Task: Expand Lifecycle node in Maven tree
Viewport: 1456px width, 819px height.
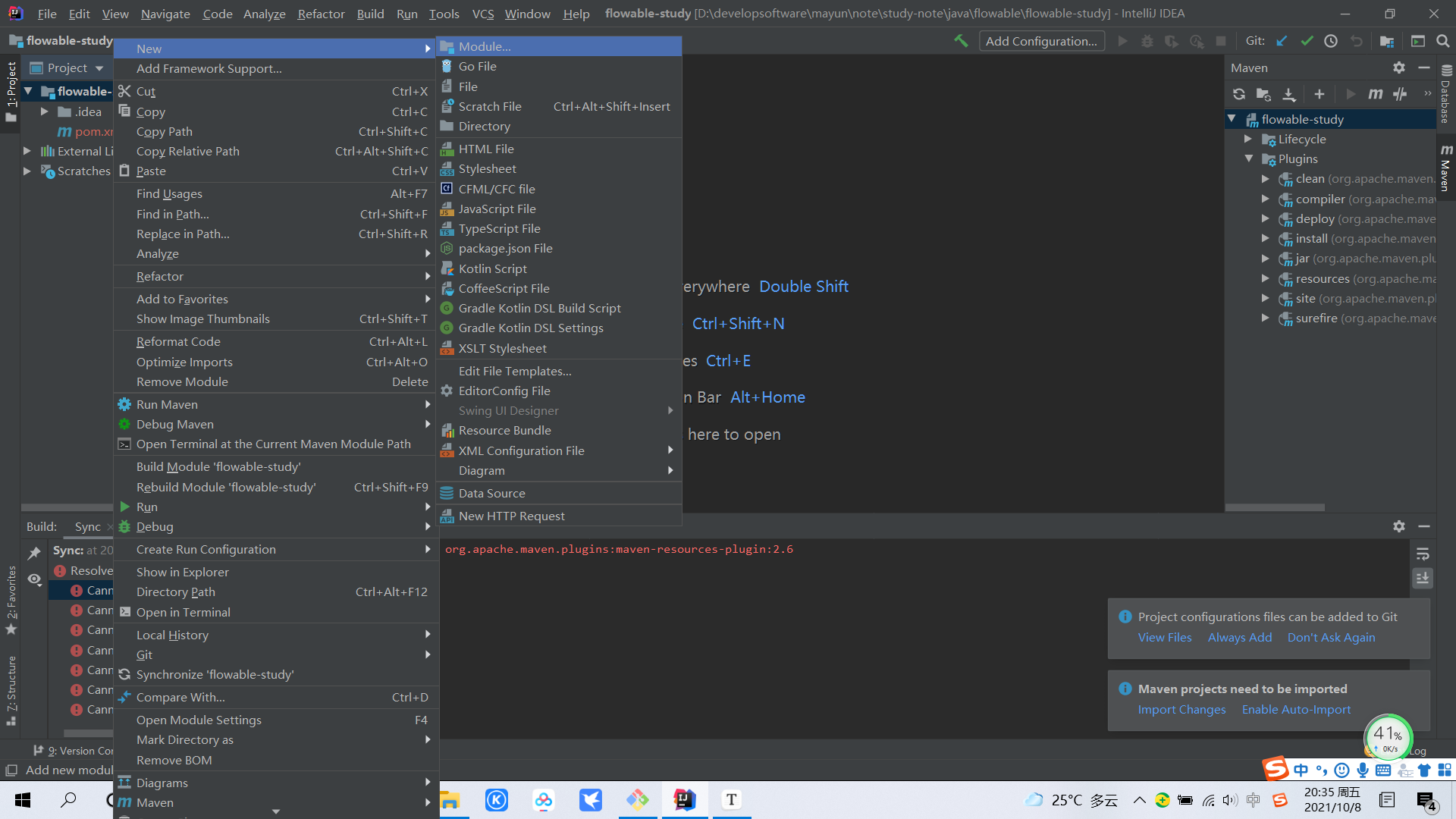Action: 1247,139
